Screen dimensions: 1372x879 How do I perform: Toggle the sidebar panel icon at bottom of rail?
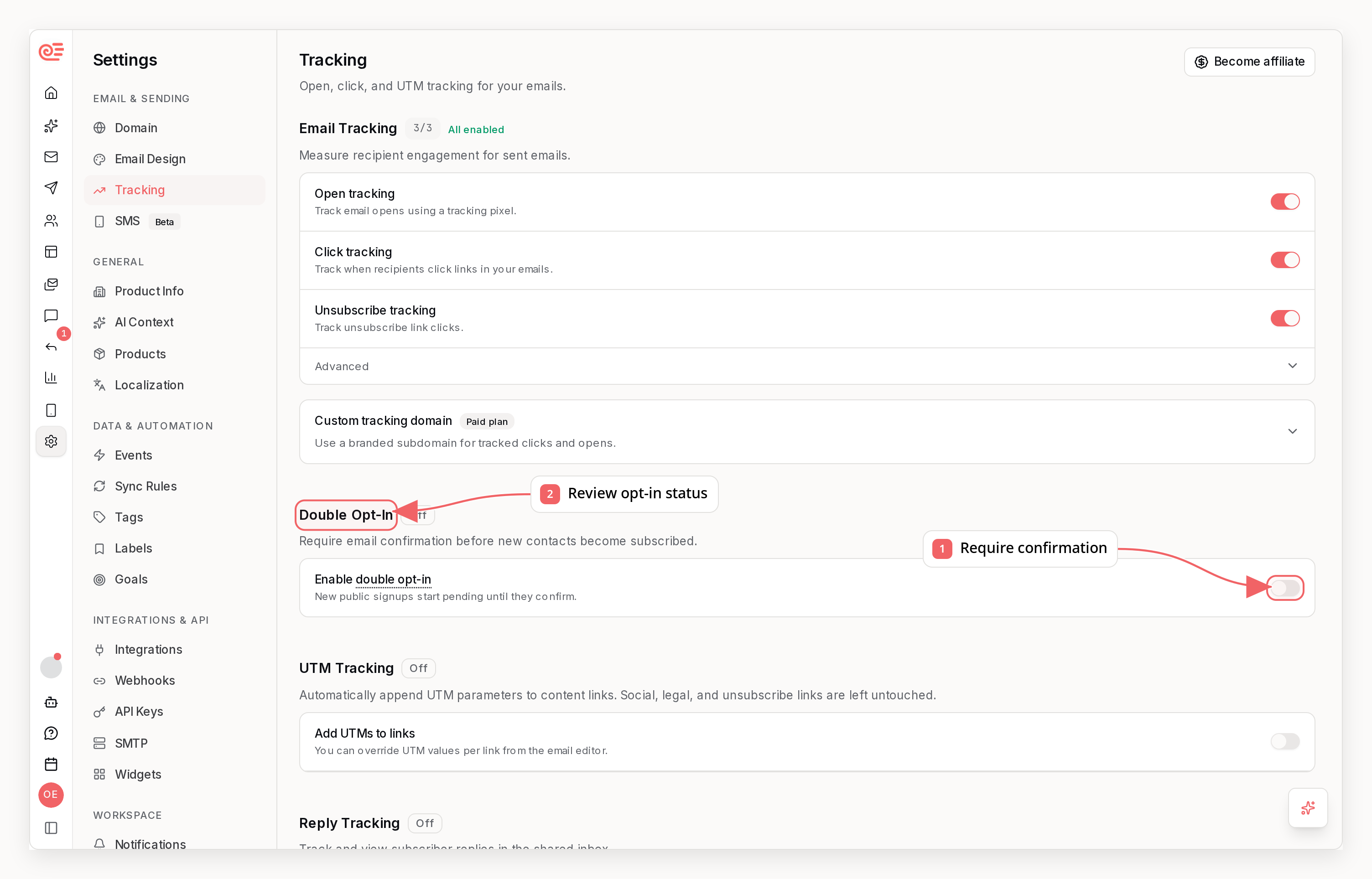[52, 827]
